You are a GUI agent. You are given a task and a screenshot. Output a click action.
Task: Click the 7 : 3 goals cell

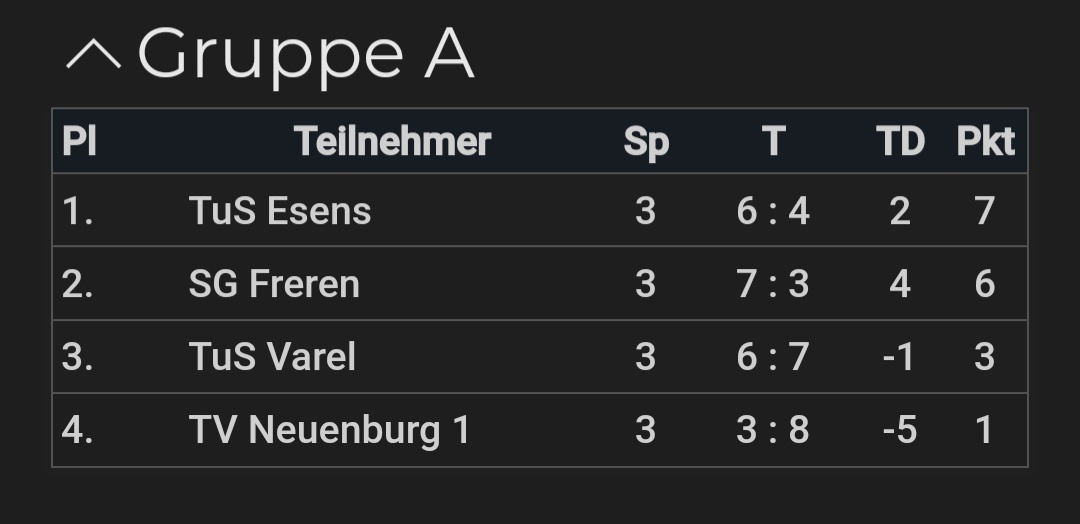click(773, 284)
